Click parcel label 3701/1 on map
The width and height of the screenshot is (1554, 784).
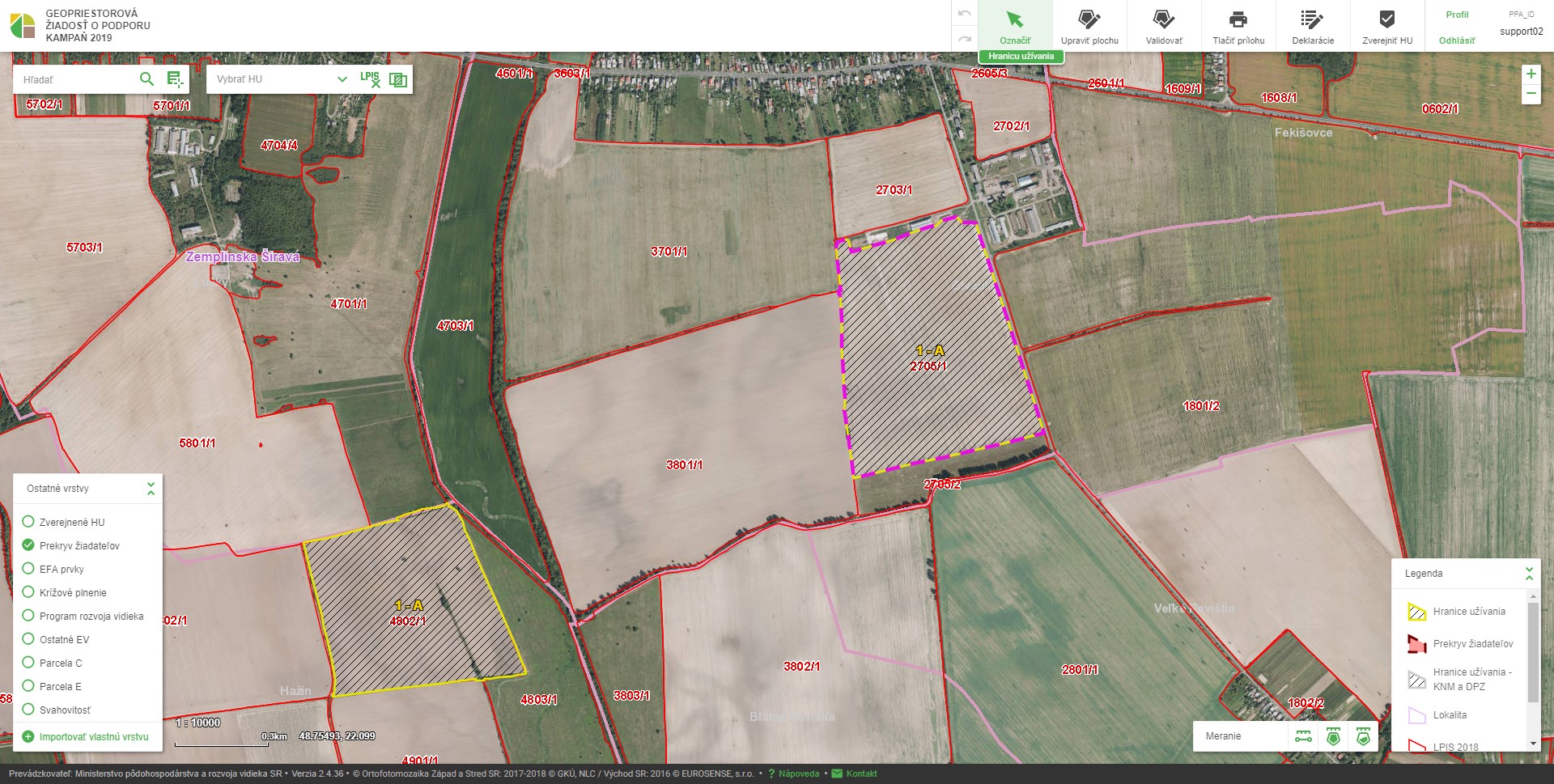[x=669, y=252]
